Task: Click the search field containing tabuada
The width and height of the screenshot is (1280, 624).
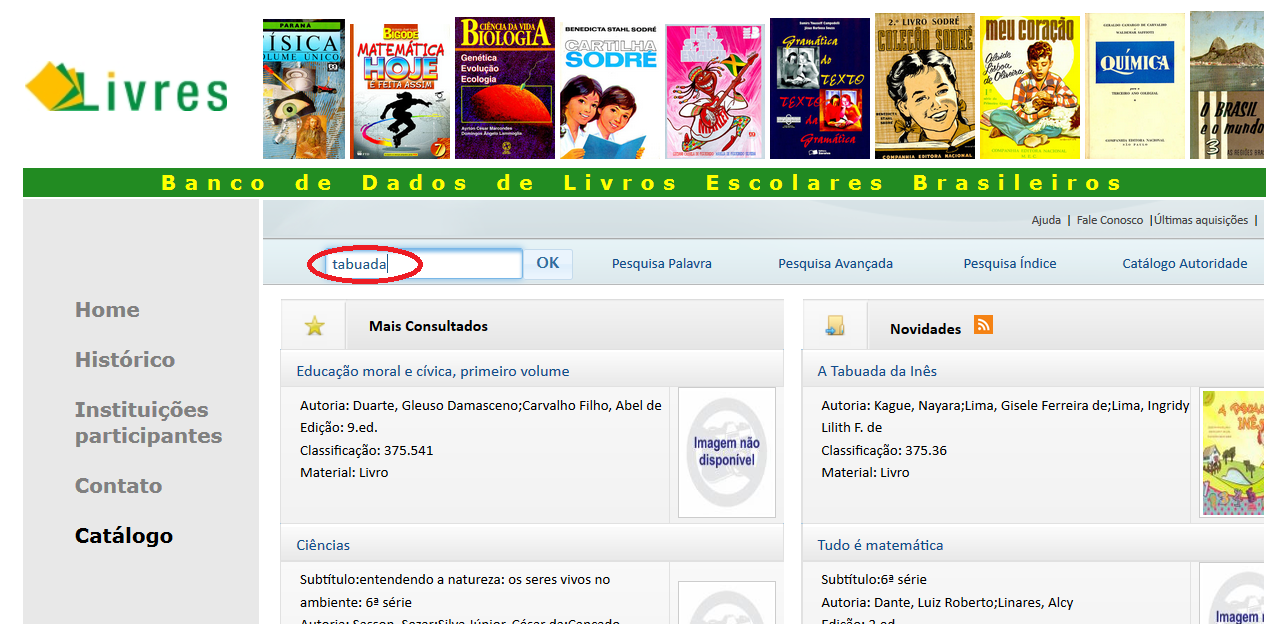Action: pos(424,264)
